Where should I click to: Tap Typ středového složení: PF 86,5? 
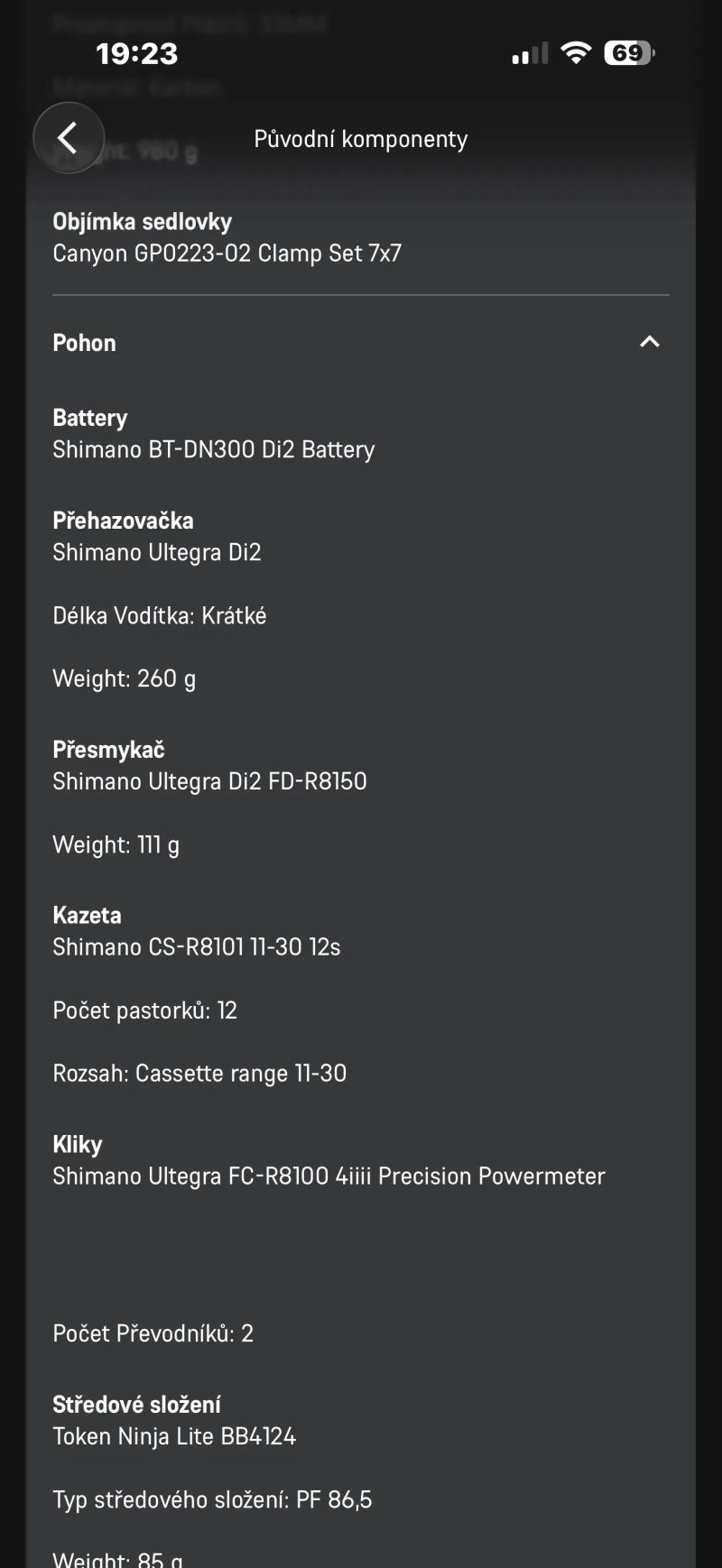[212, 1499]
